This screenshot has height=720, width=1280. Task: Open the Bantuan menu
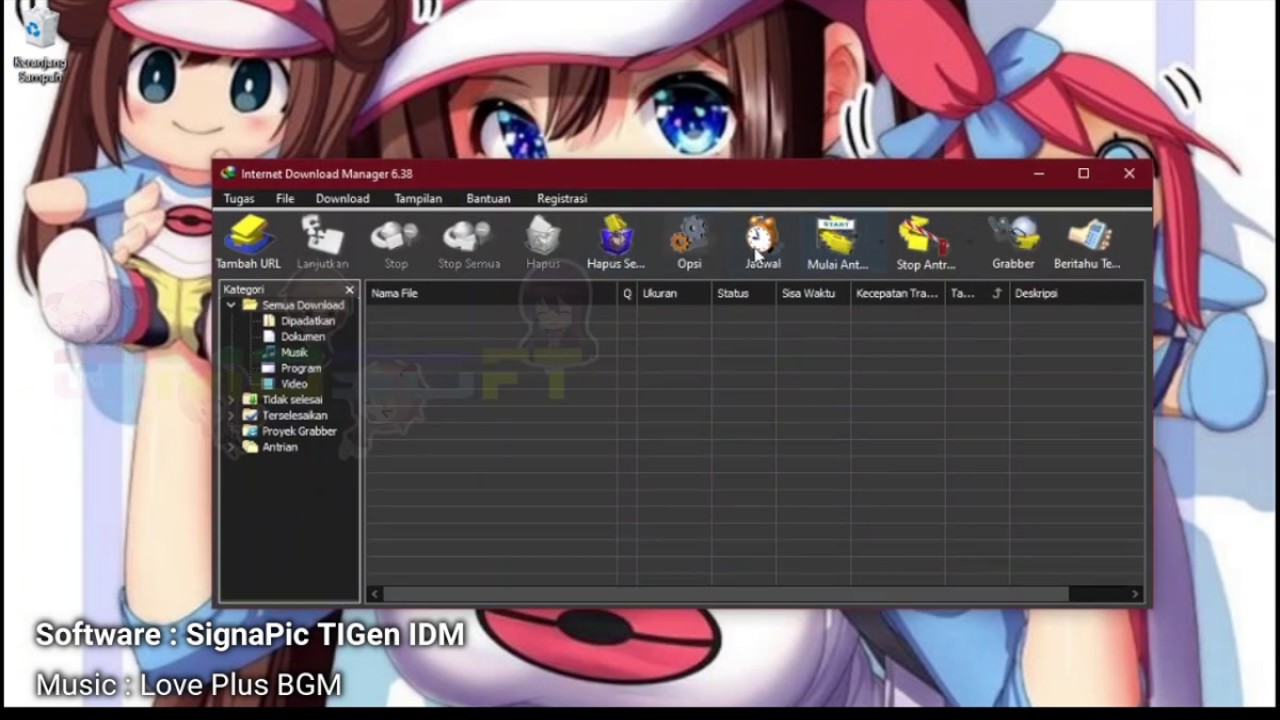tap(488, 198)
